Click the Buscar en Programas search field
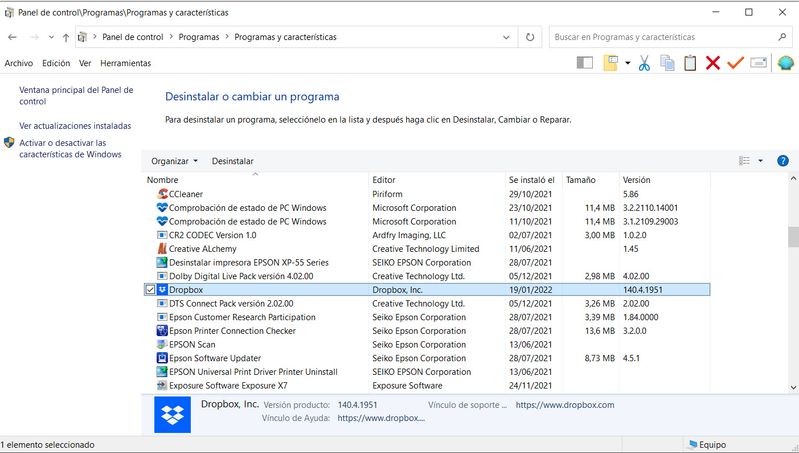 660,37
